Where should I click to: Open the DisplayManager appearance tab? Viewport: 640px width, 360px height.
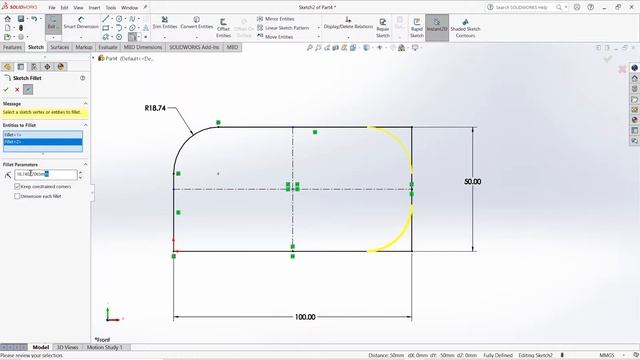(x=61, y=67)
